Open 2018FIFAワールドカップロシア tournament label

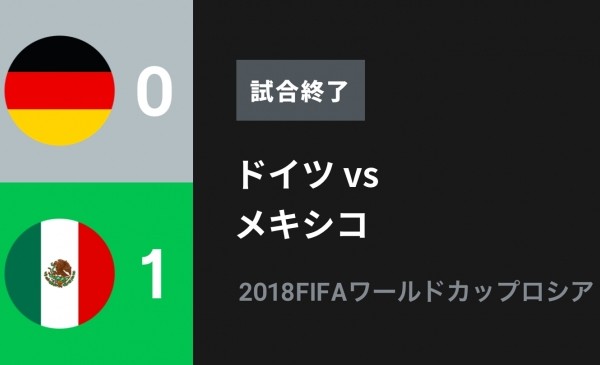click(x=416, y=292)
